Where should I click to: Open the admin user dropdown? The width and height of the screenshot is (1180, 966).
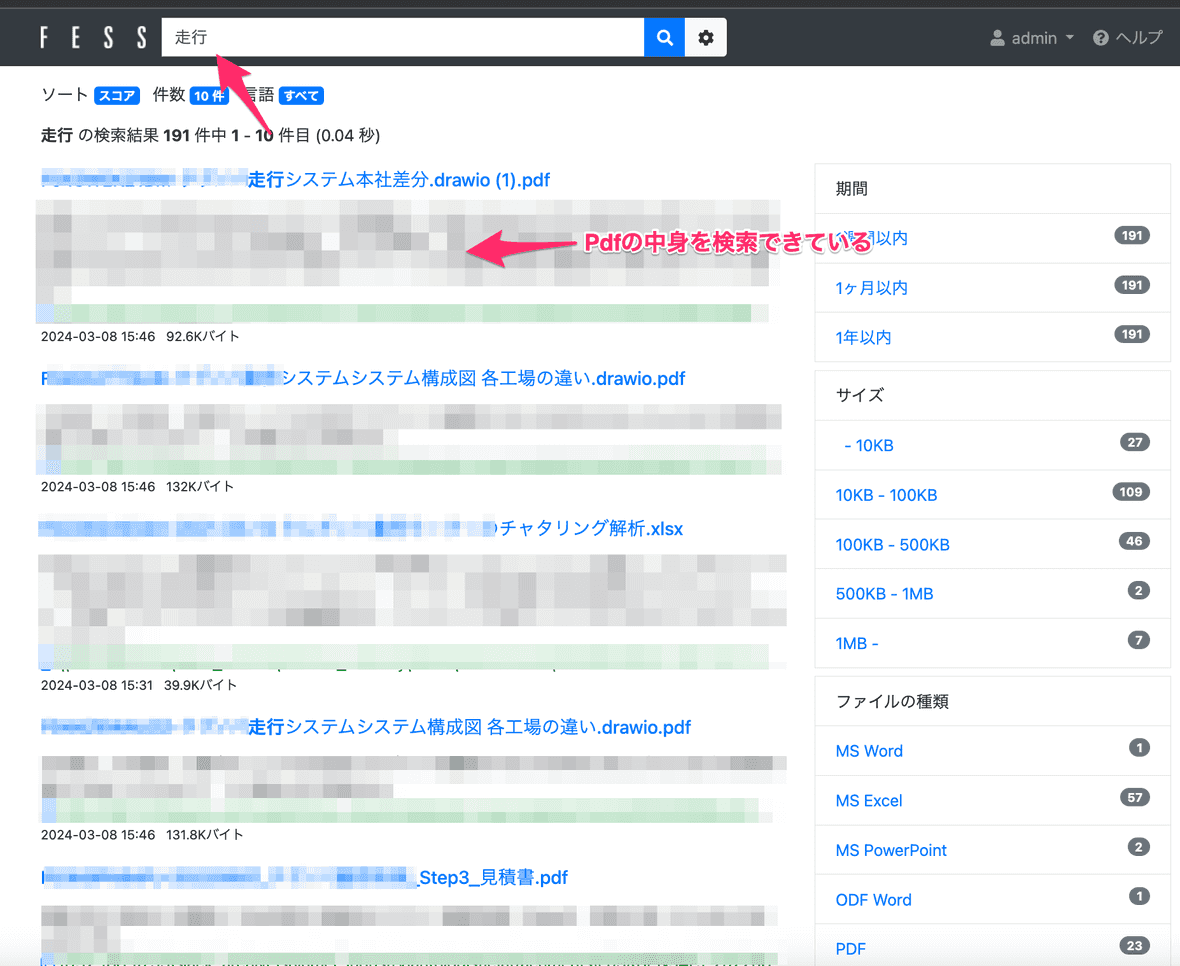[1032, 38]
